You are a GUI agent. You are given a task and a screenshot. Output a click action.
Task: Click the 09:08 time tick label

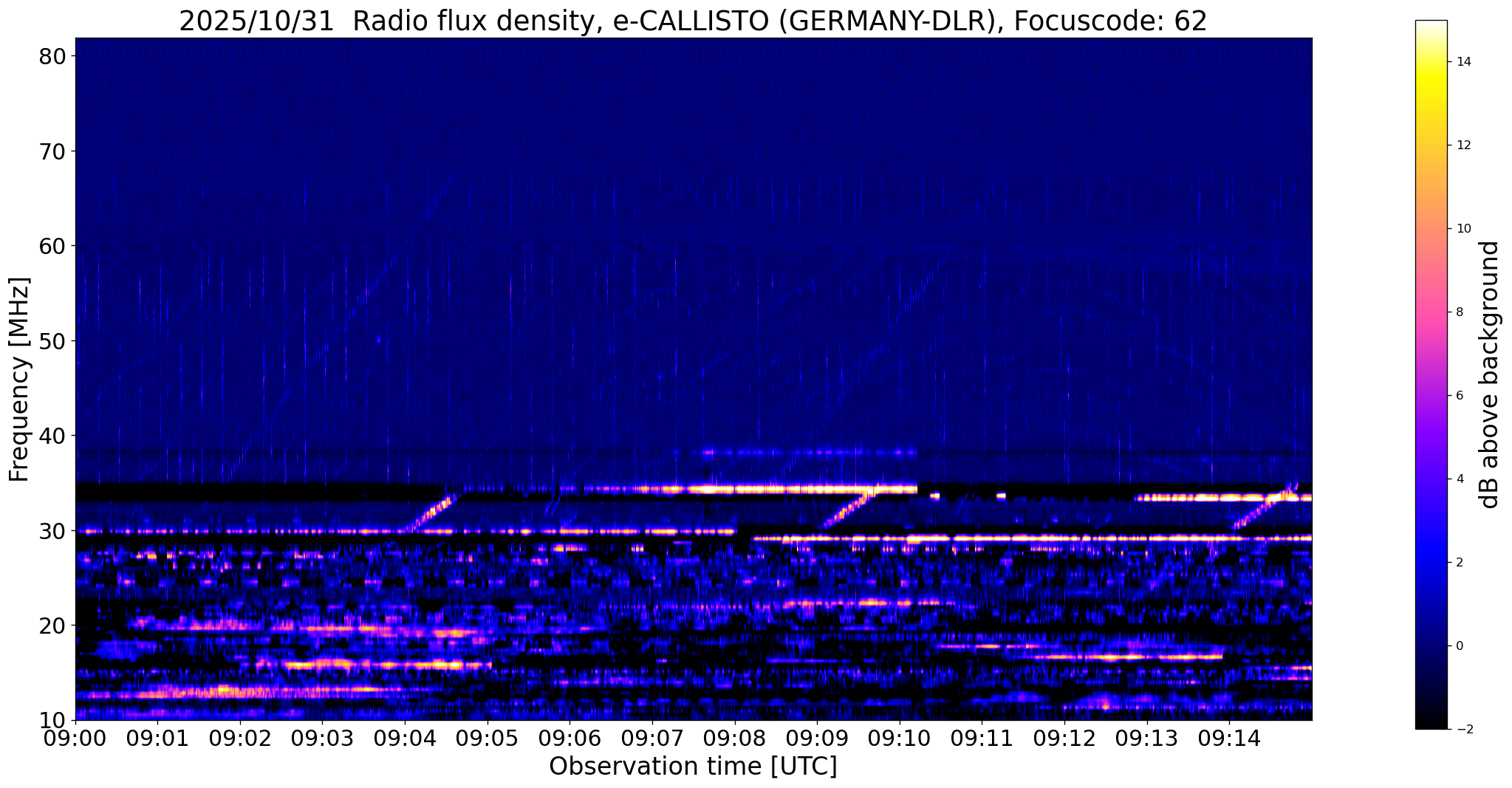click(x=734, y=738)
